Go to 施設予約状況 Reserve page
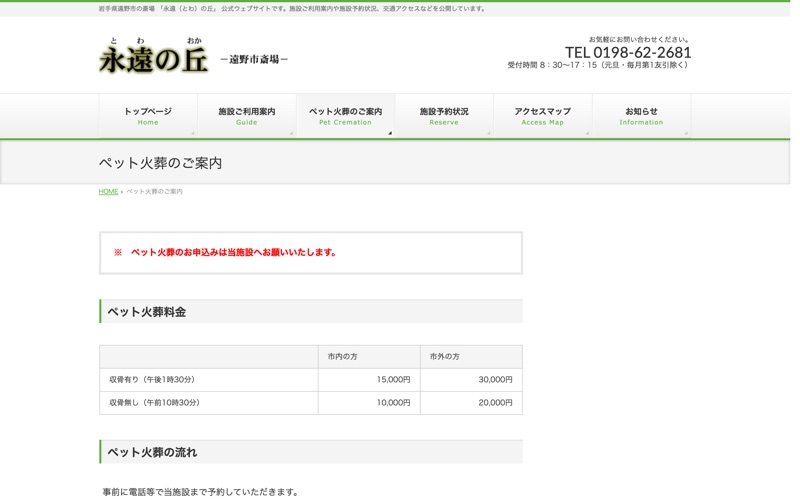The height and width of the screenshot is (500, 800). pos(444,116)
